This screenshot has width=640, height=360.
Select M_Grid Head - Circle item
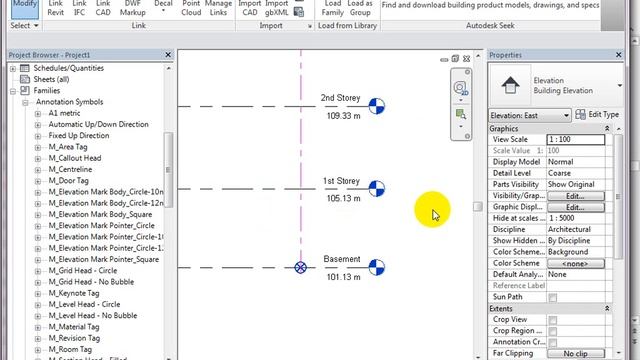82,271
